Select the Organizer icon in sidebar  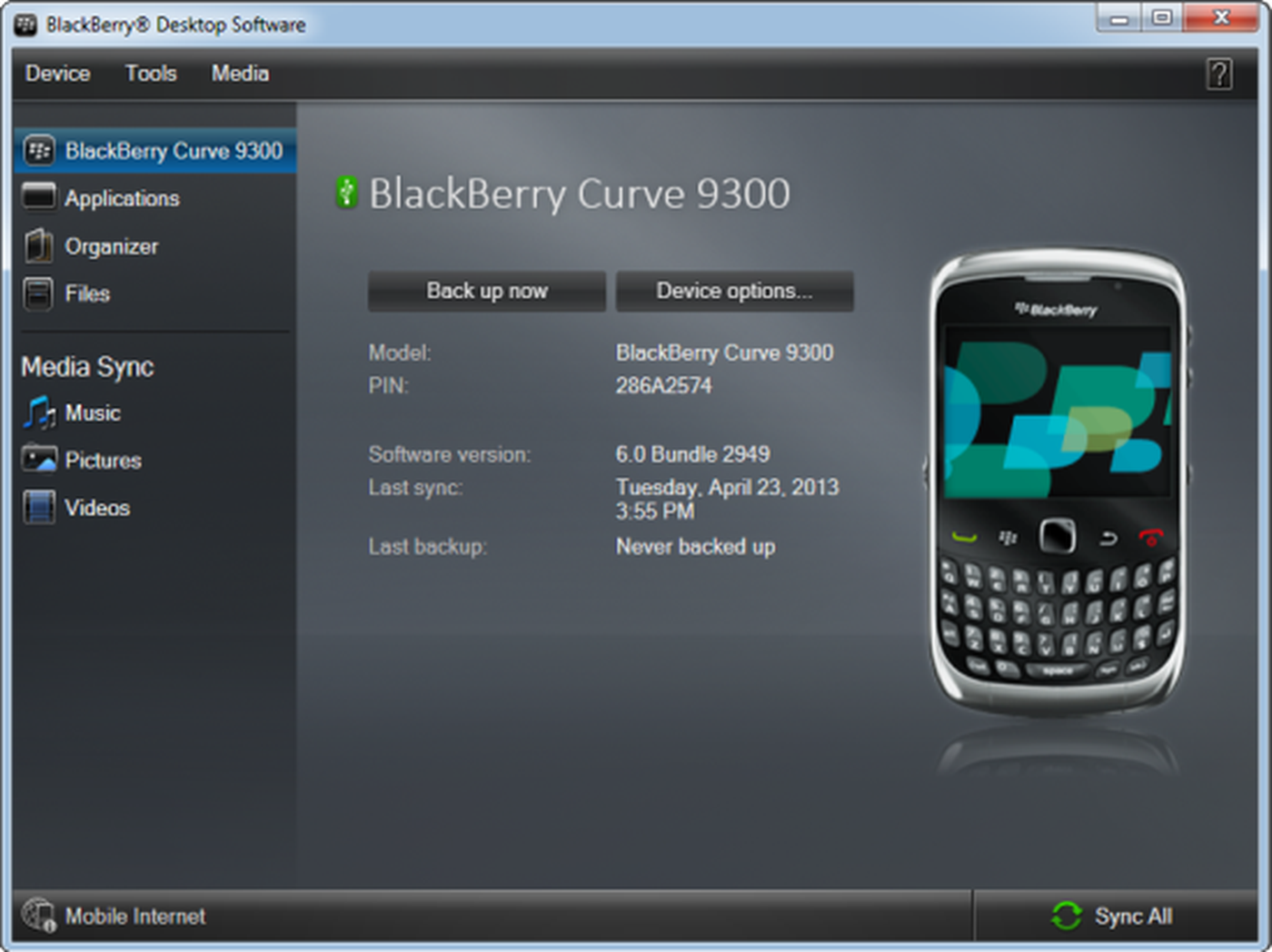[38, 245]
